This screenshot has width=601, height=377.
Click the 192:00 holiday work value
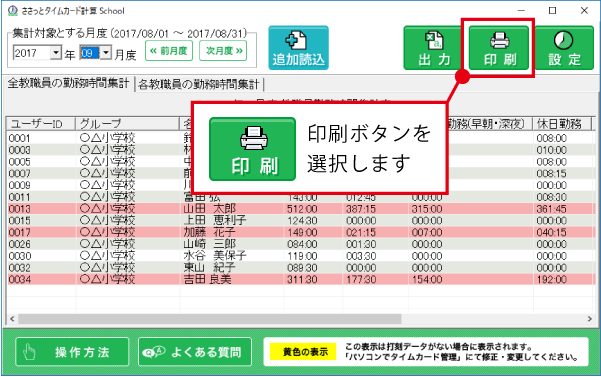pos(551,280)
